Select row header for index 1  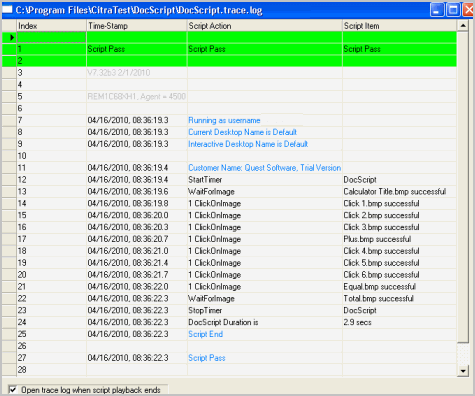[9, 49]
